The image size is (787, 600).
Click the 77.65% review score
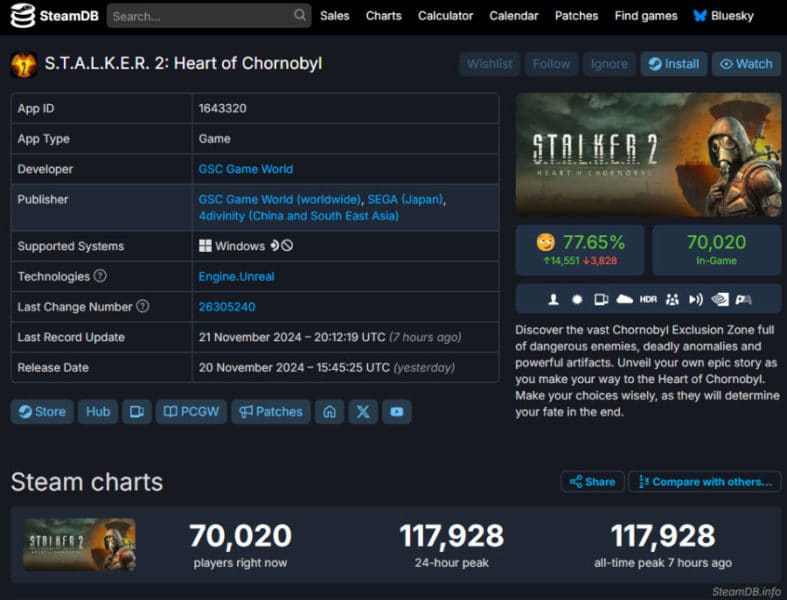594,242
